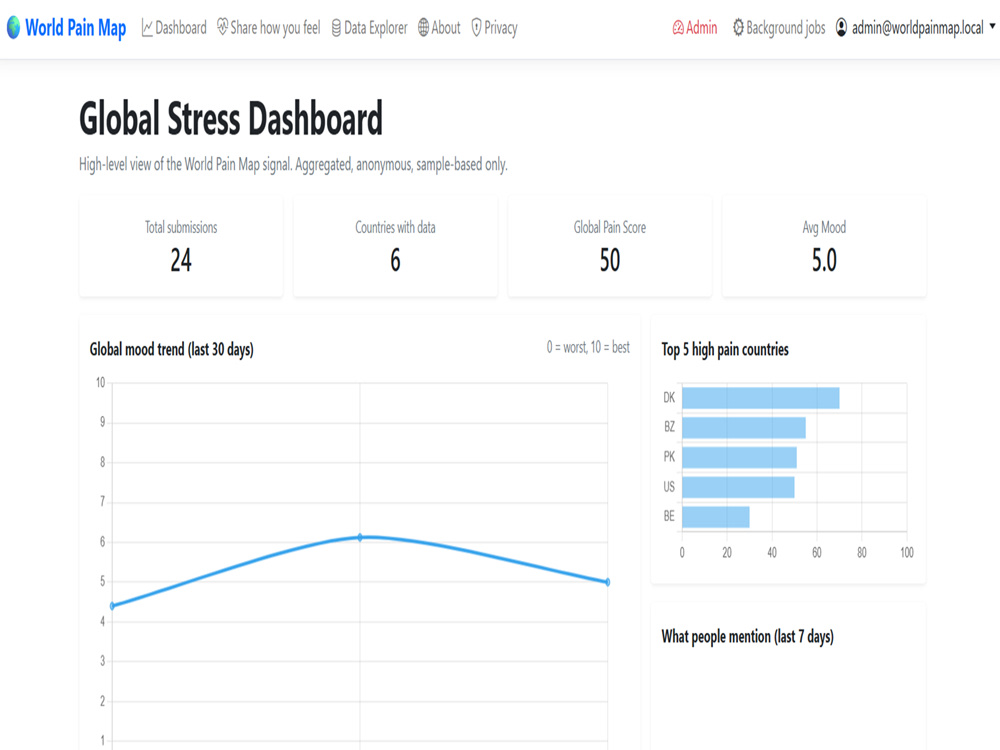
Task: Click the What people mention (last 7 days) title
Action: click(747, 636)
